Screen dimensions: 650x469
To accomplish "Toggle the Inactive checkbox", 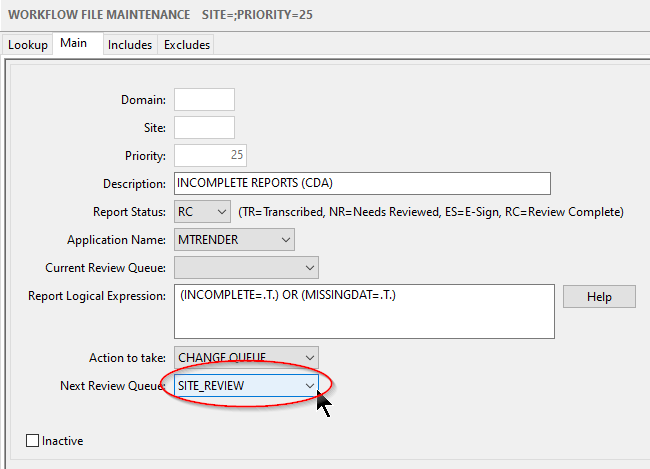I will (32, 441).
